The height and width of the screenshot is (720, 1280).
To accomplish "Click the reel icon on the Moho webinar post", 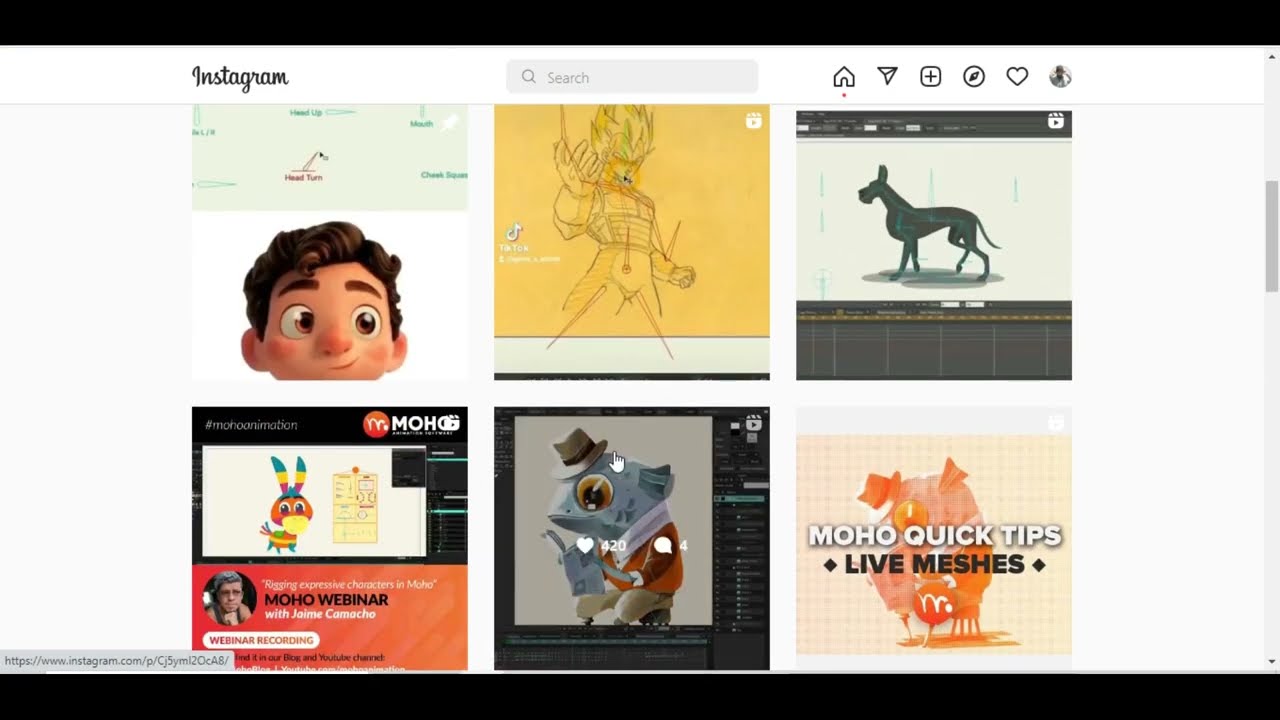I will (x=451, y=423).
